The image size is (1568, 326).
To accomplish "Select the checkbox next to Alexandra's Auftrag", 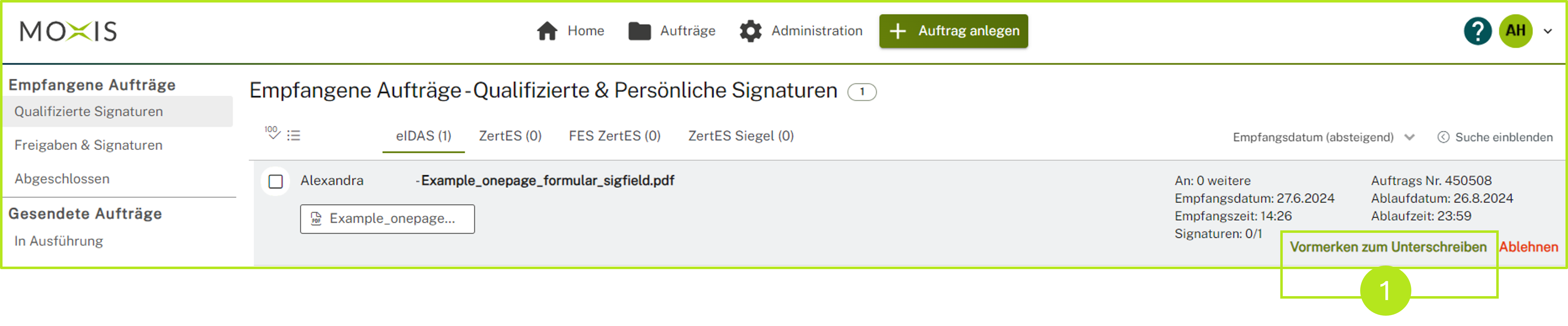I will (275, 180).
